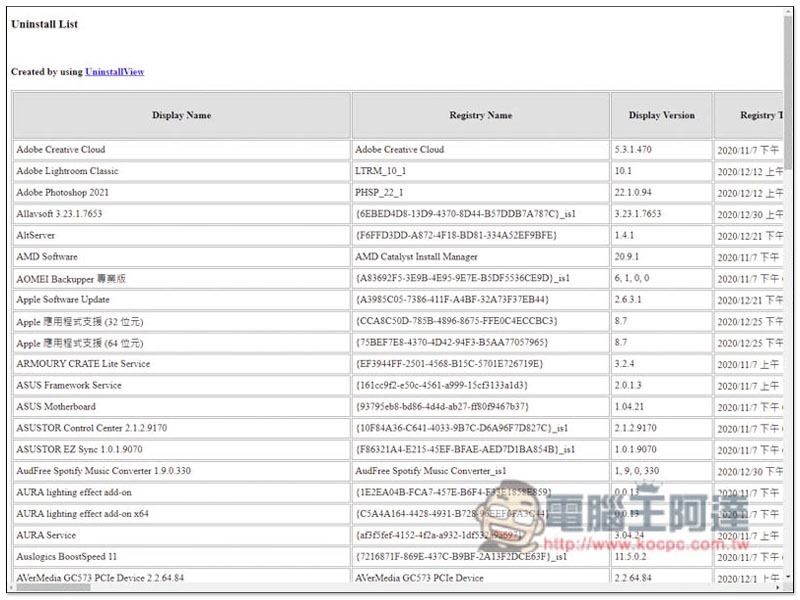This screenshot has width=800, height=600.
Task: Click the AURA lighting effect add-on x64 cell
Action: pos(182,514)
